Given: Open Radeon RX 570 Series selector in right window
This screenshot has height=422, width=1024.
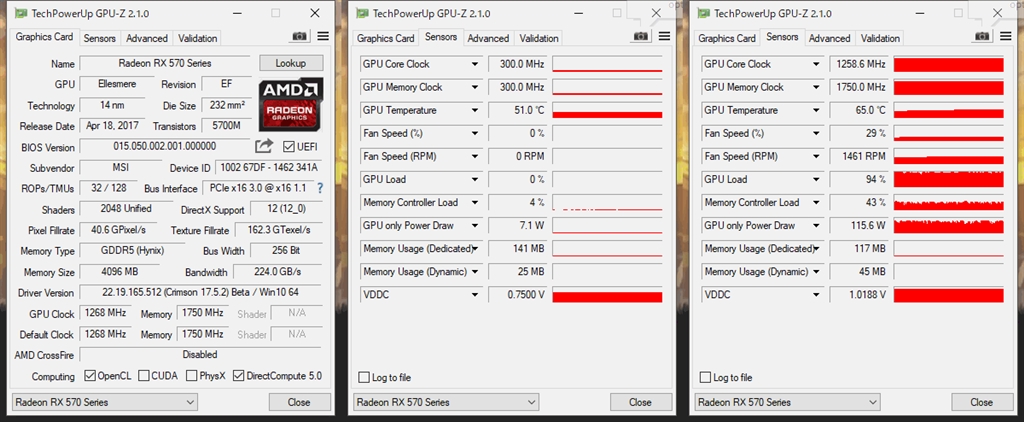Looking at the screenshot, I should [x=788, y=402].
